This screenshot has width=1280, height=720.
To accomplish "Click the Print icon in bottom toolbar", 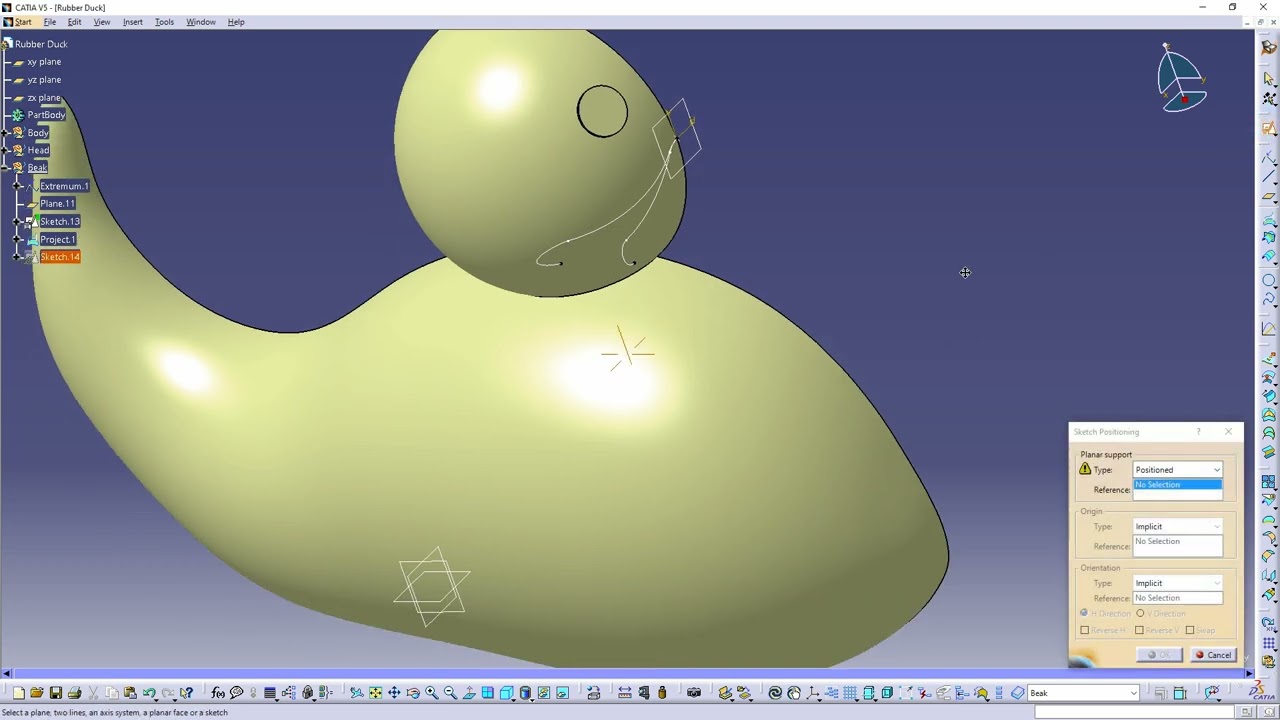I will pos(74,693).
